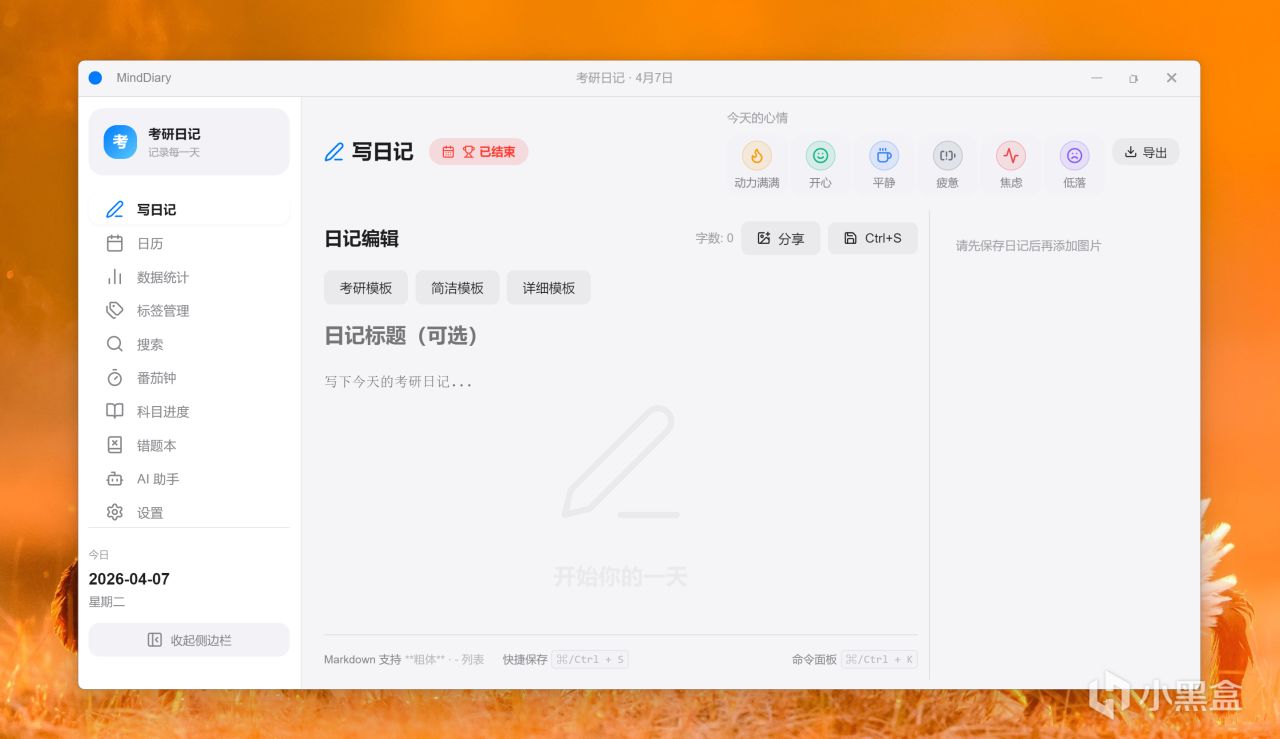This screenshot has height=739, width=1280.
Task: Choose the 焦虑 pulse mood icon
Action: click(1011, 165)
